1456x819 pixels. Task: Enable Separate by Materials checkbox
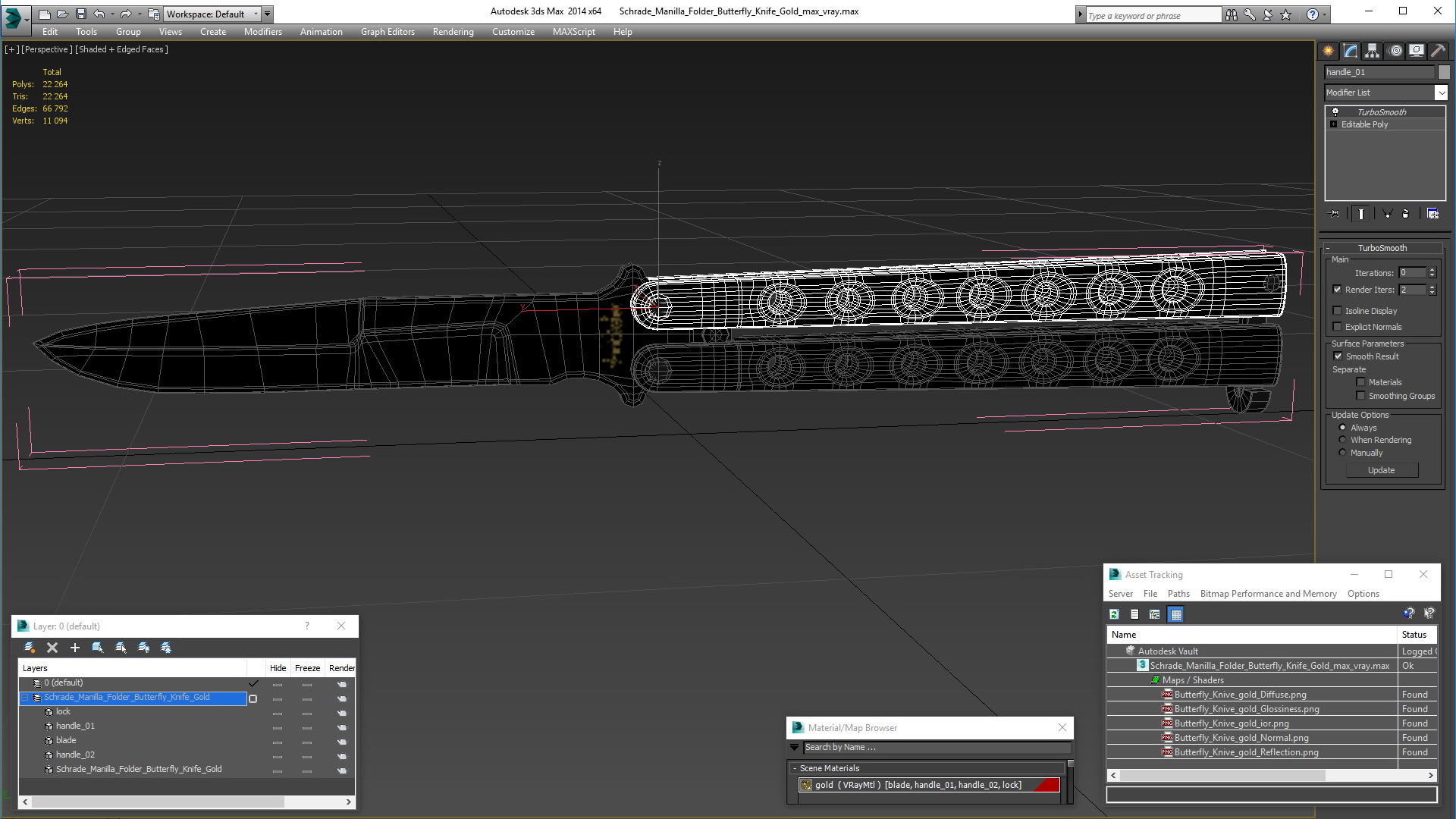tap(1360, 382)
